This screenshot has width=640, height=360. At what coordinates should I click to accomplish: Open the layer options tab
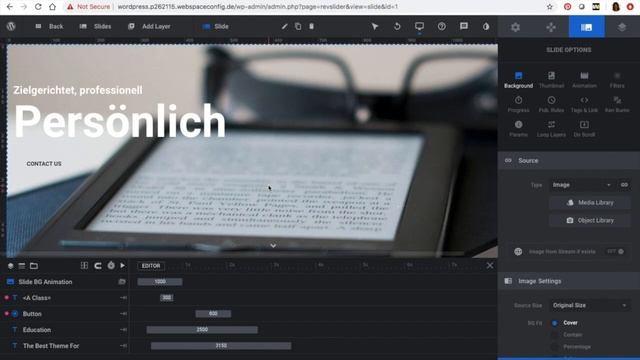pos(622,27)
